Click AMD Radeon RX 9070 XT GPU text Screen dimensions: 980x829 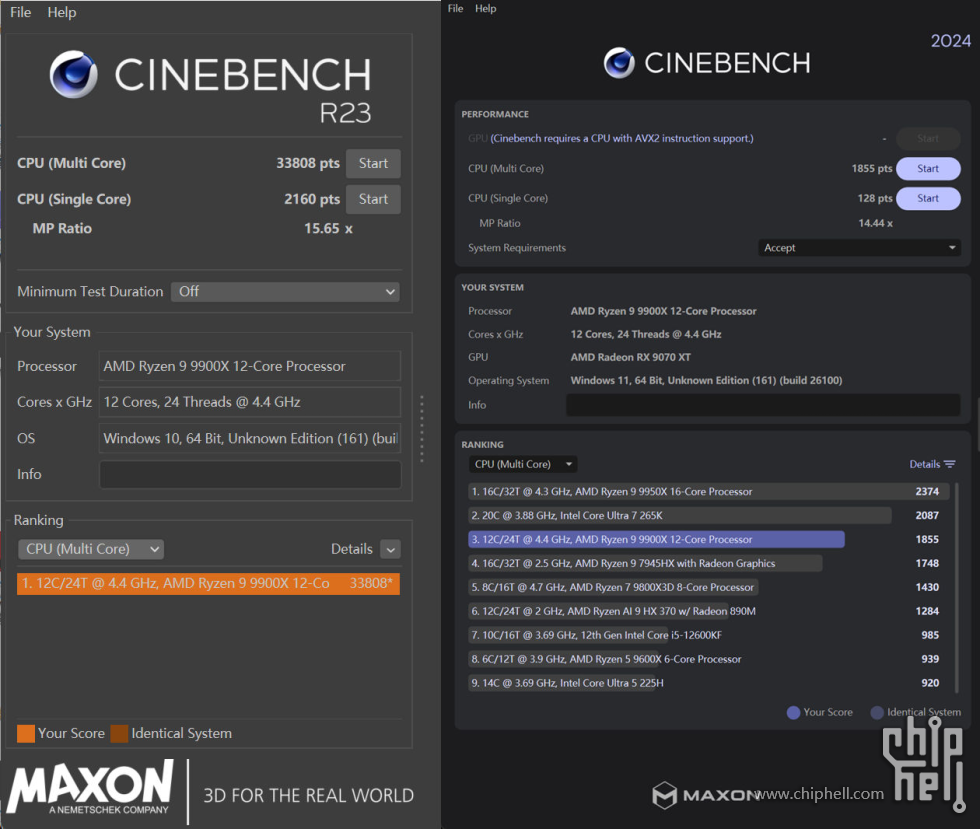click(631, 357)
